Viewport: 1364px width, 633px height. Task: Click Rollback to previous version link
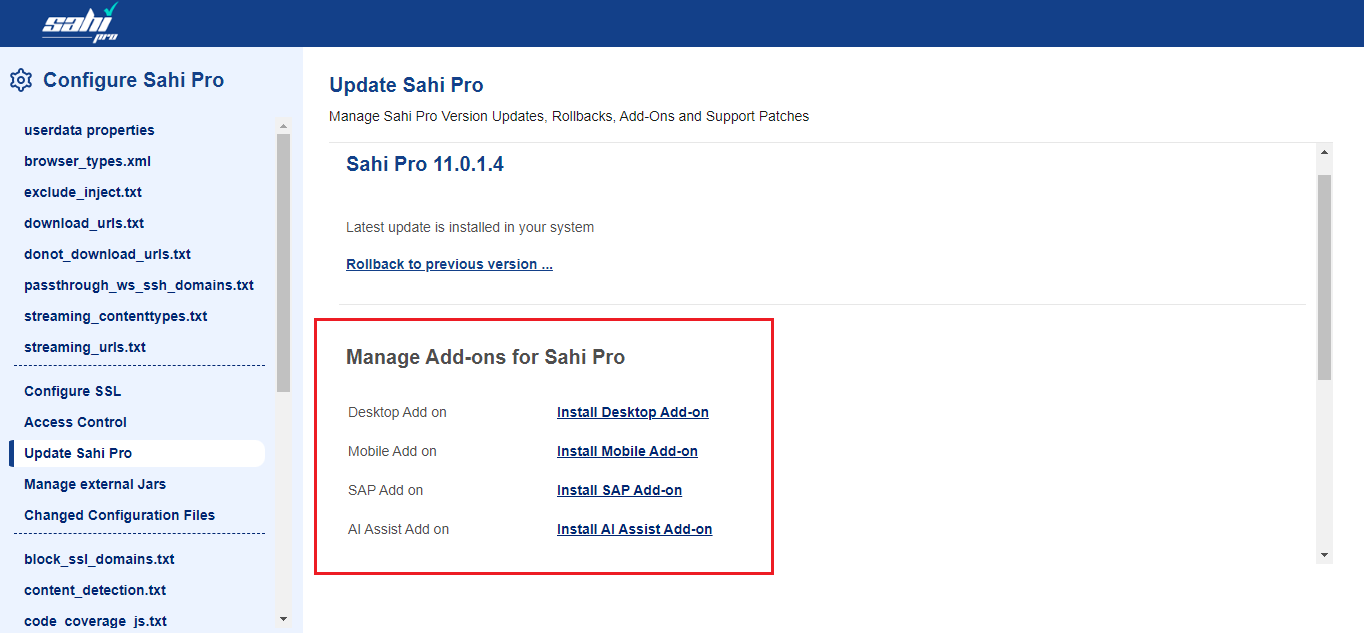click(x=449, y=264)
